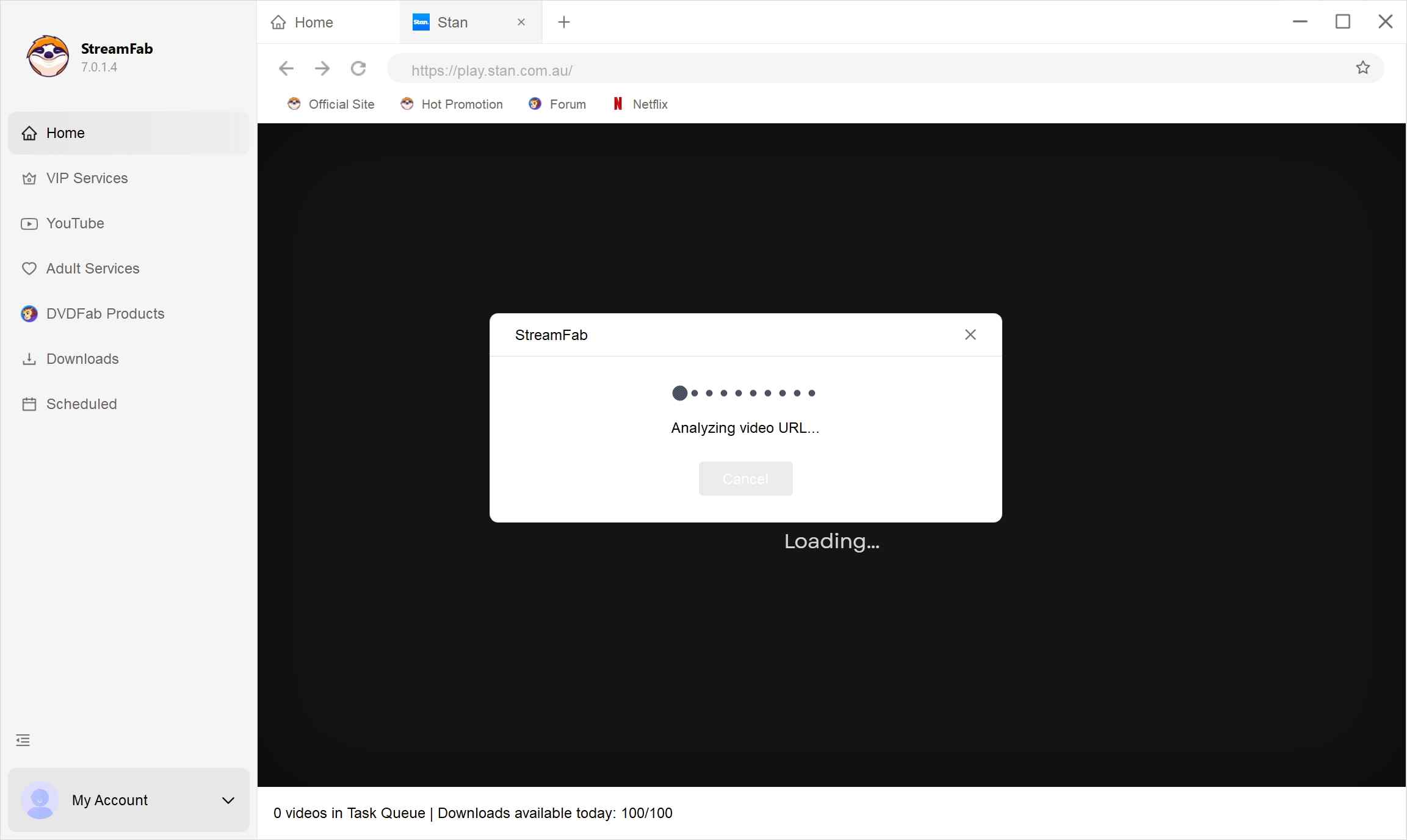Select the YouTube downloader section
Viewport: 1407px width, 840px height.
click(x=75, y=223)
